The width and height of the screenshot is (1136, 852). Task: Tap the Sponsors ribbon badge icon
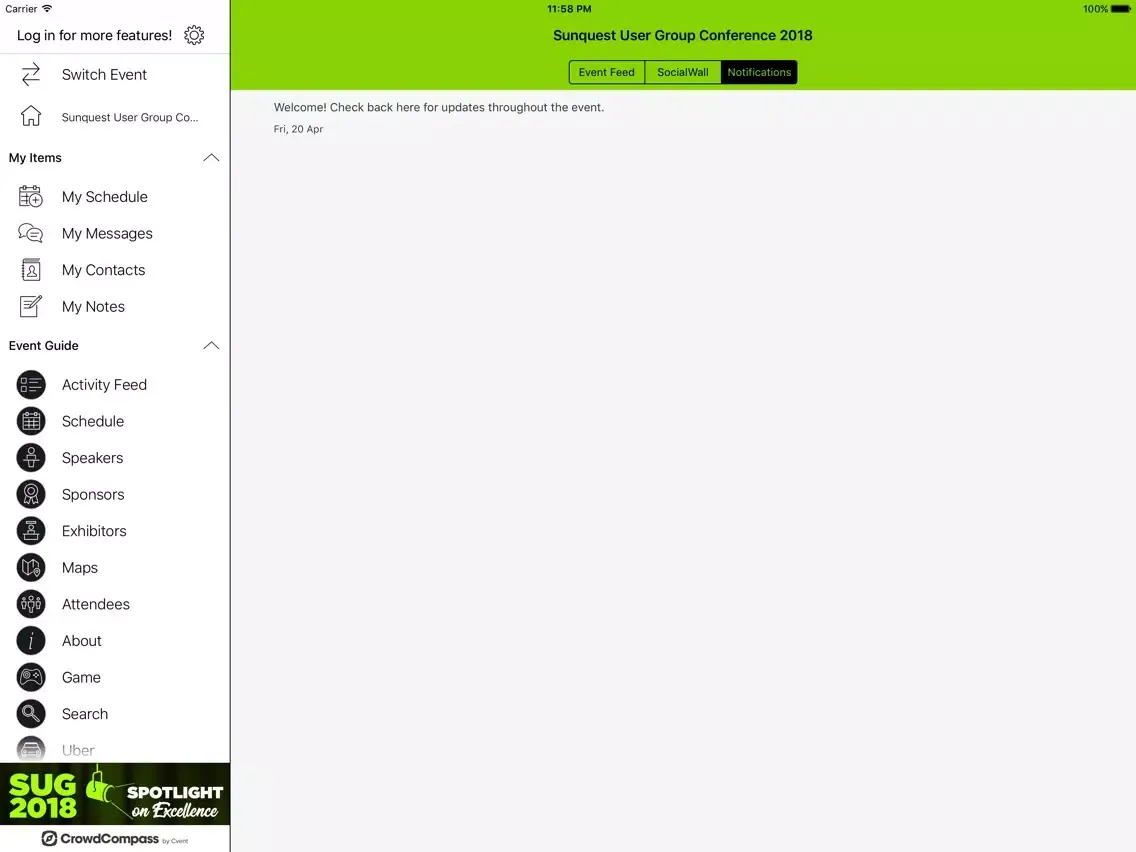coord(31,494)
